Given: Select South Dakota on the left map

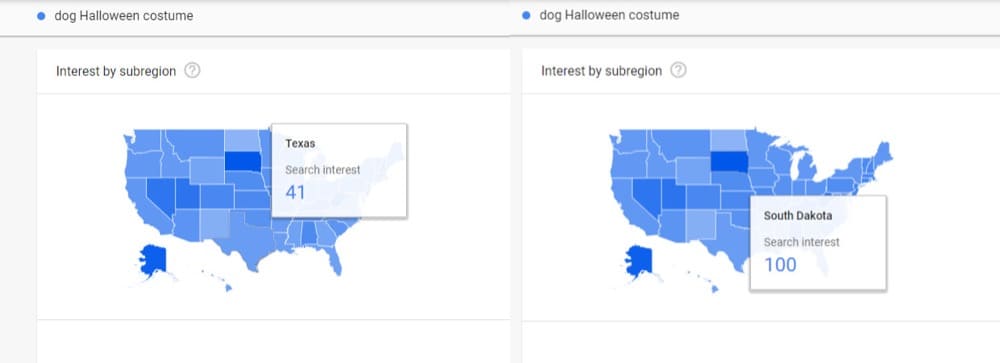Looking at the screenshot, I should coord(242,161).
